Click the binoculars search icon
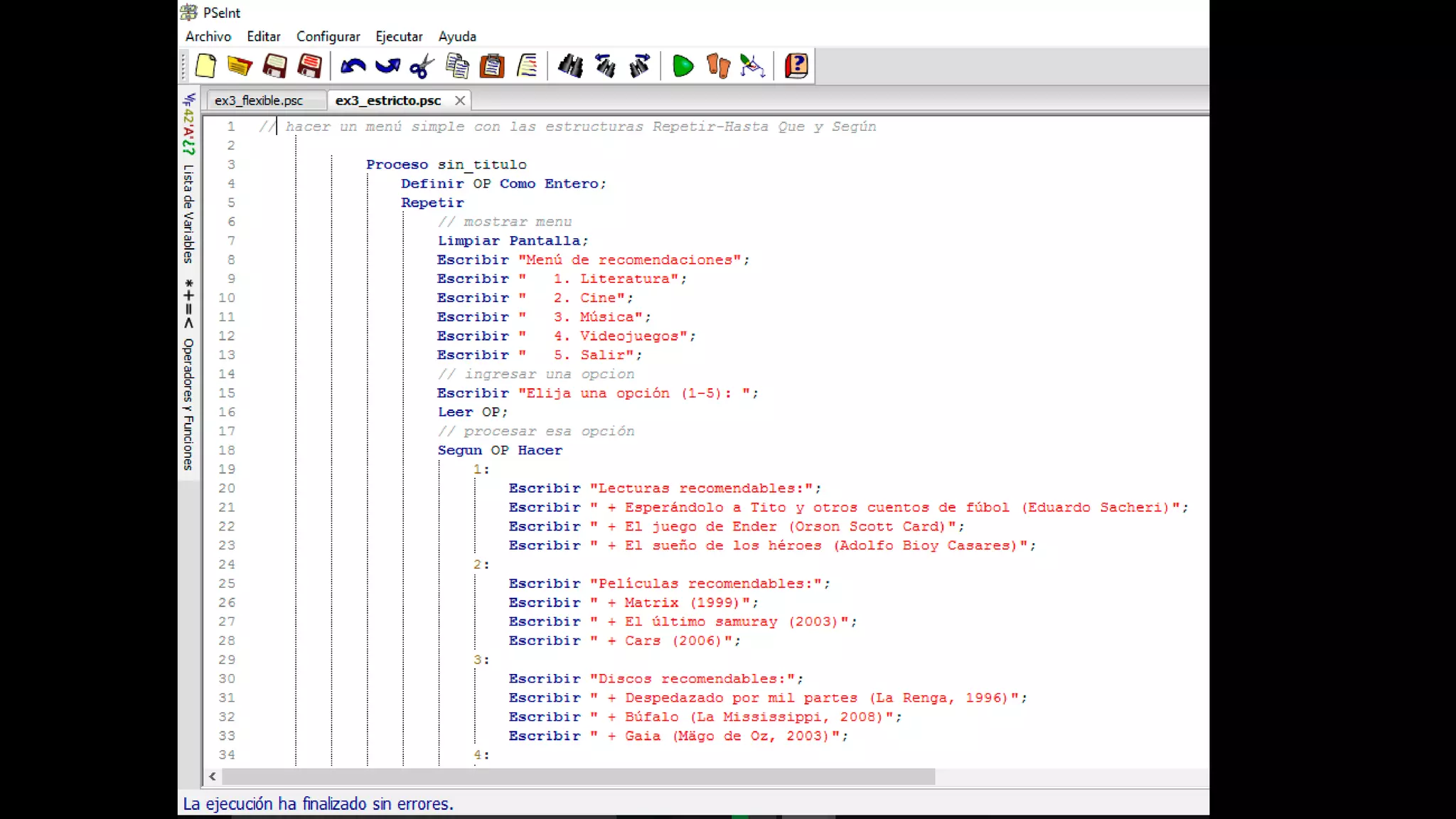Screen dimensions: 1456x819 570,66
